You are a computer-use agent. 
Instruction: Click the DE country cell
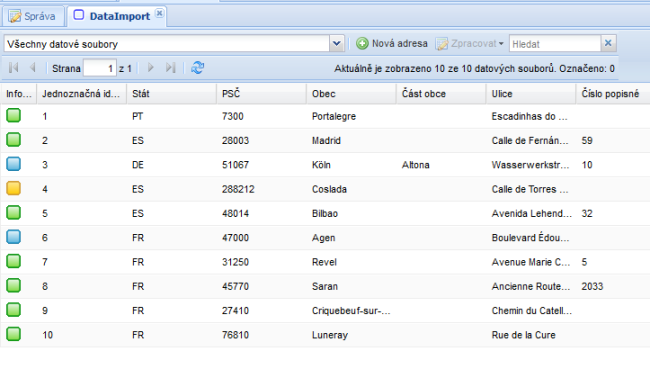pyautogui.click(x=138, y=165)
